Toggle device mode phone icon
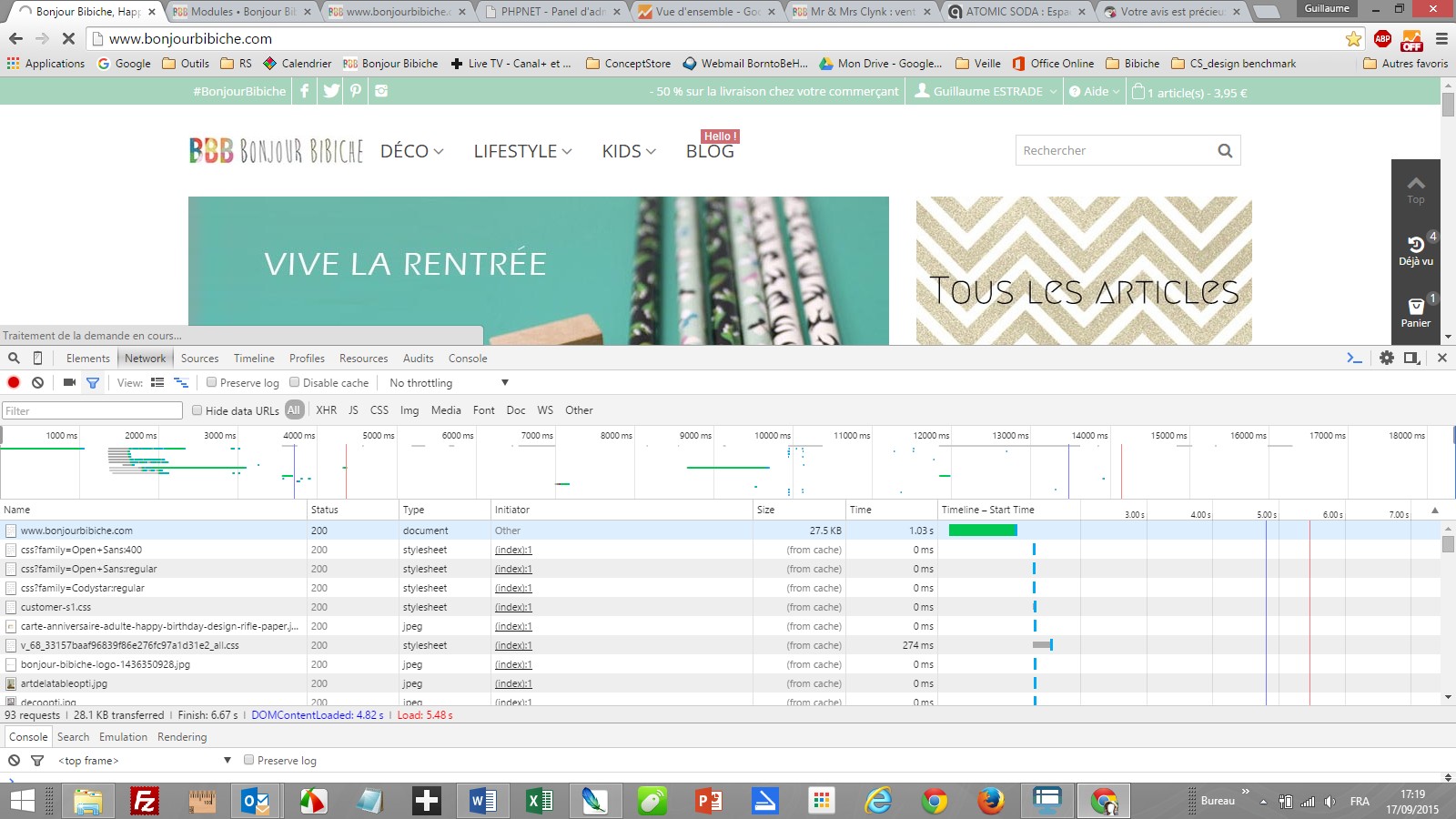Image resolution: width=1456 pixels, height=819 pixels. [x=37, y=358]
